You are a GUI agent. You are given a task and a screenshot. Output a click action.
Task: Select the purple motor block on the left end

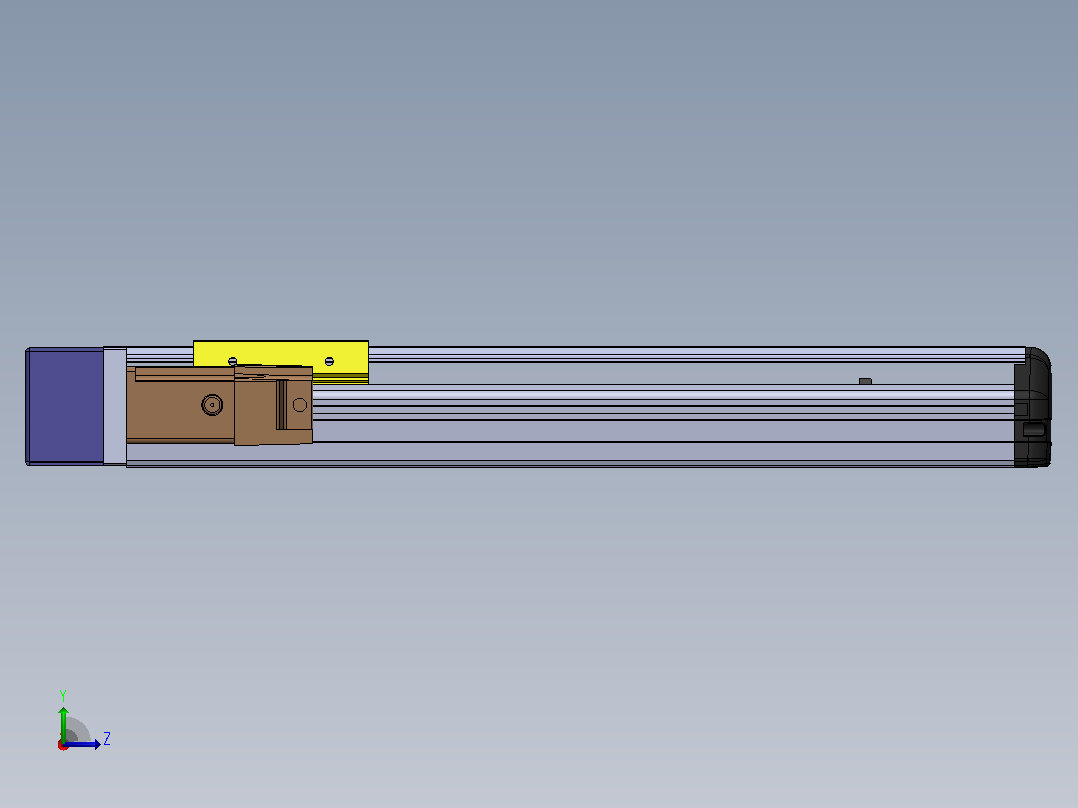pos(65,406)
